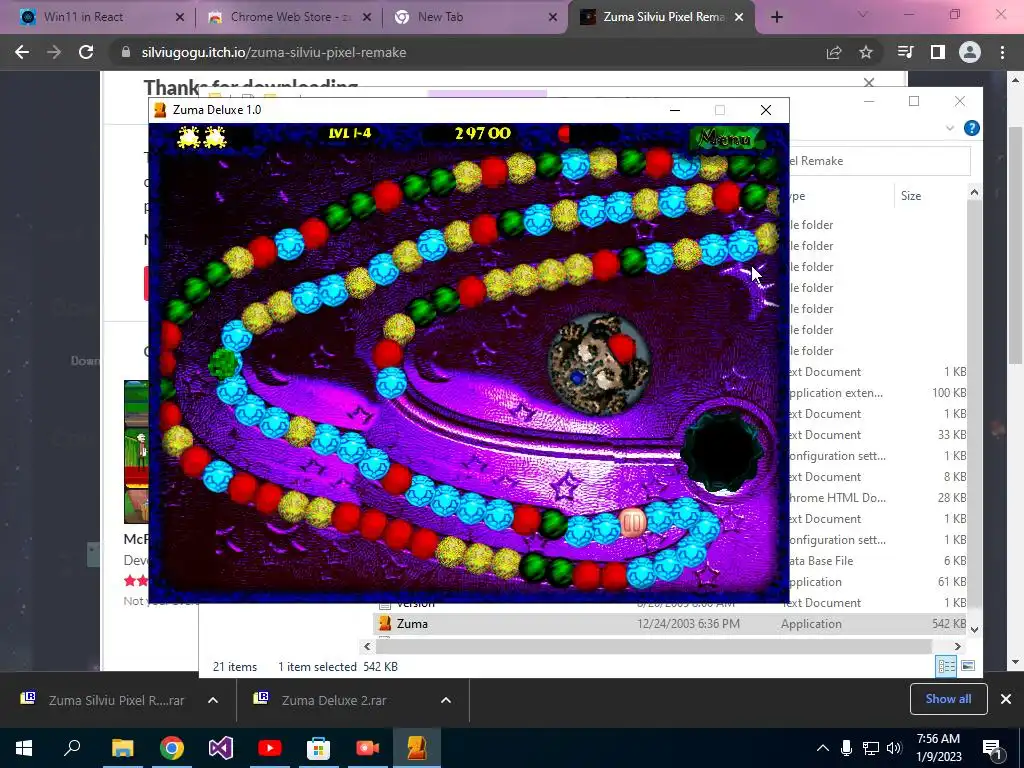The height and width of the screenshot is (768, 1024).
Task: Click Explorer horizontal scrollbar right arrow
Action: 957,646
